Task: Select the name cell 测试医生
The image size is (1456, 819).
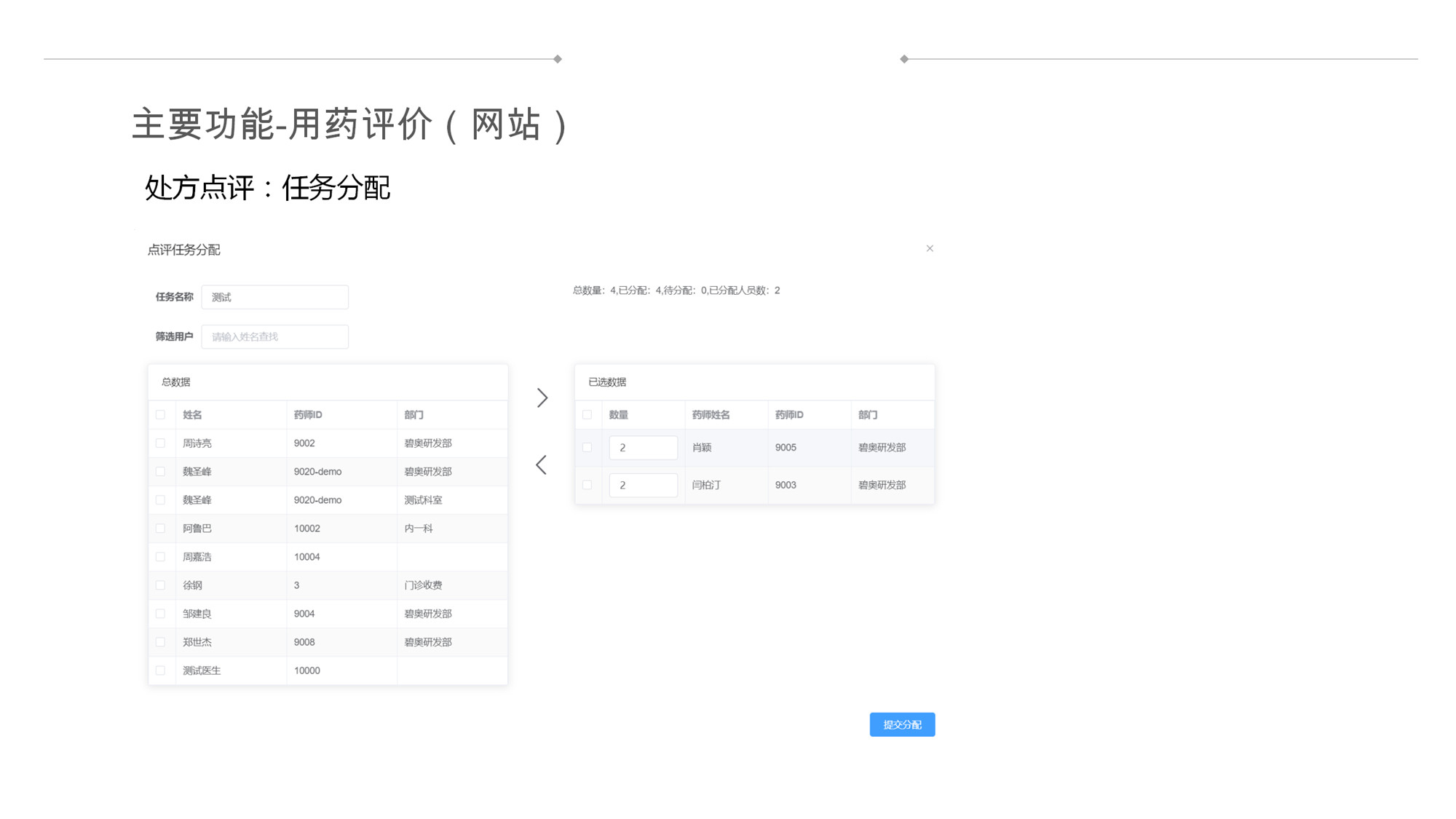Action: (202, 670)
